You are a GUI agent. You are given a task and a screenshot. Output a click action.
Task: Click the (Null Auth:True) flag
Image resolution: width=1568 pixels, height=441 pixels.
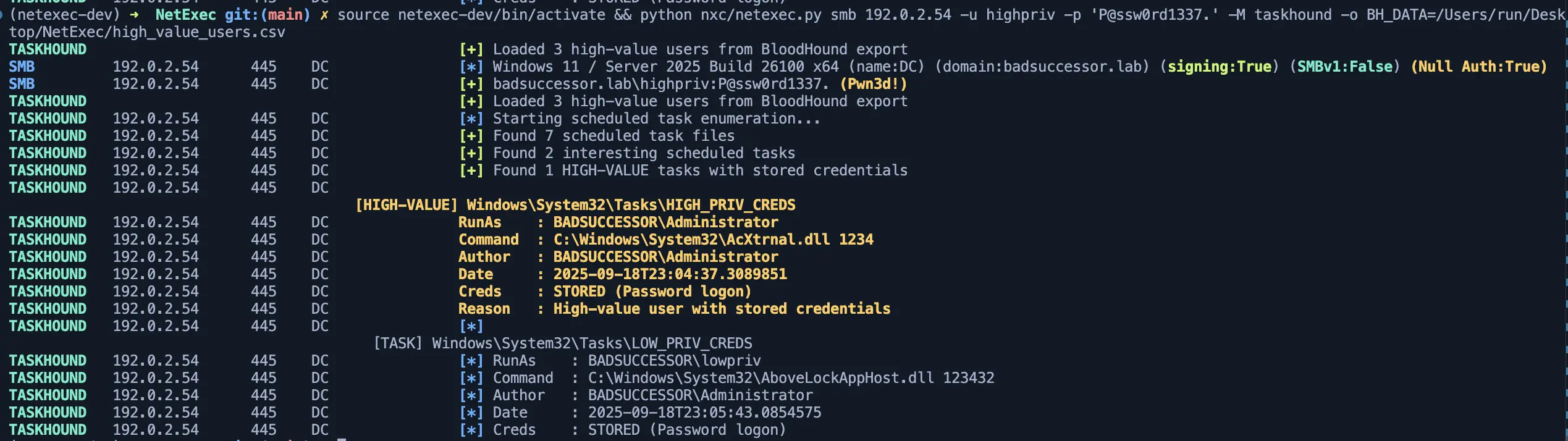pyautogui.click(x=1479, y=66)
